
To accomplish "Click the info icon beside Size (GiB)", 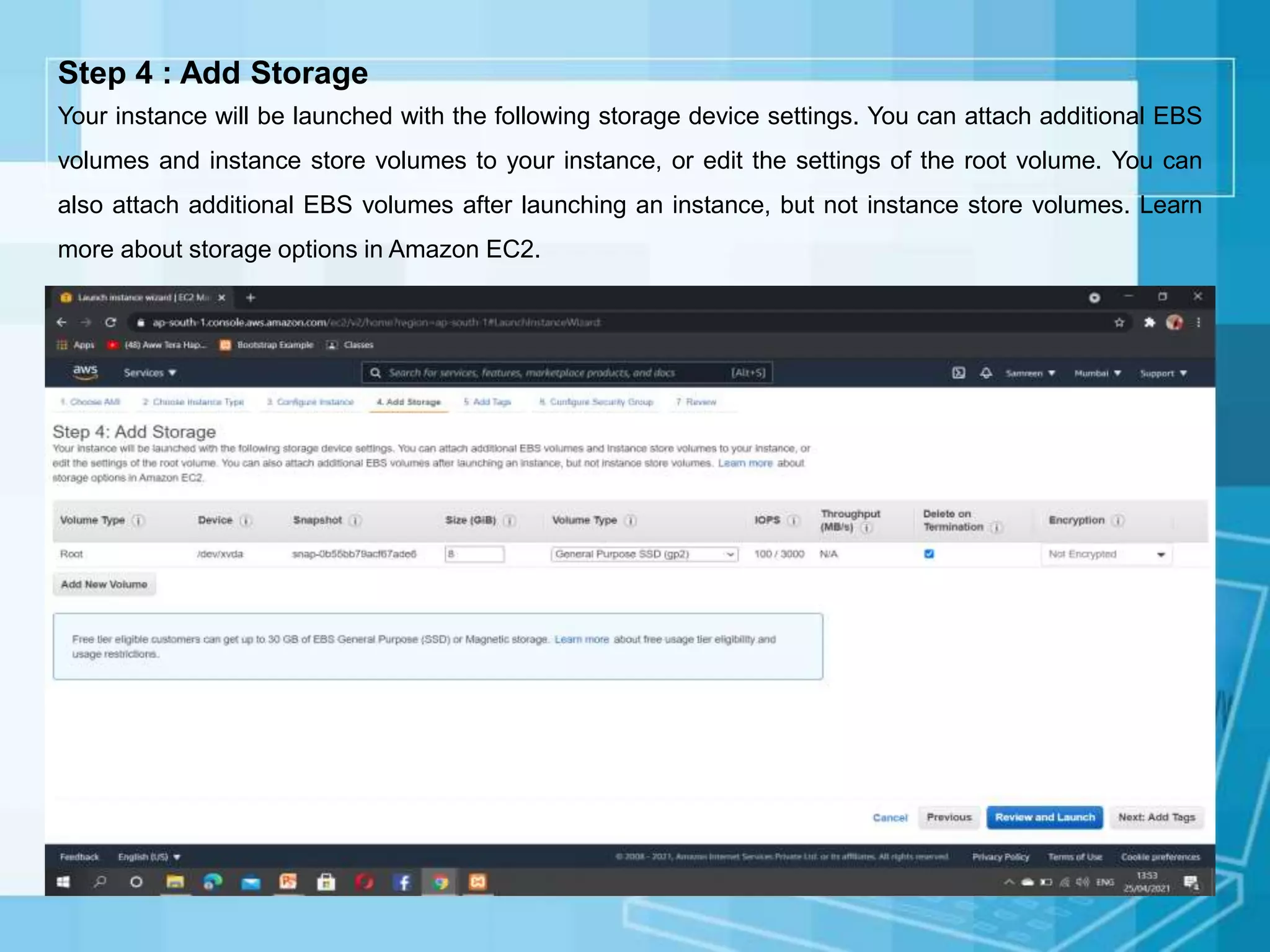I will 509,521.
